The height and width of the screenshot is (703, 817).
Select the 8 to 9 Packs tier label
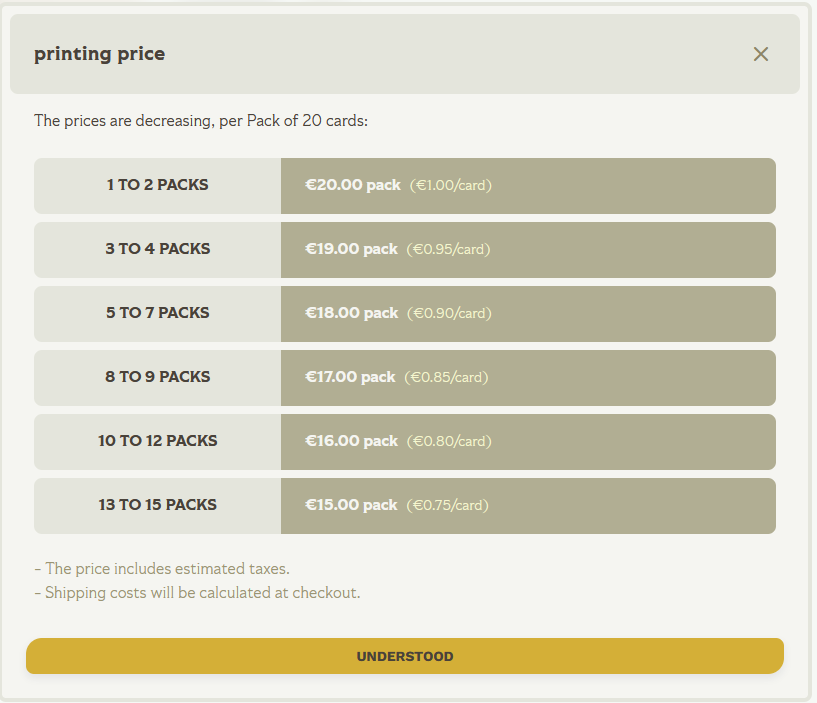[158, 377]
